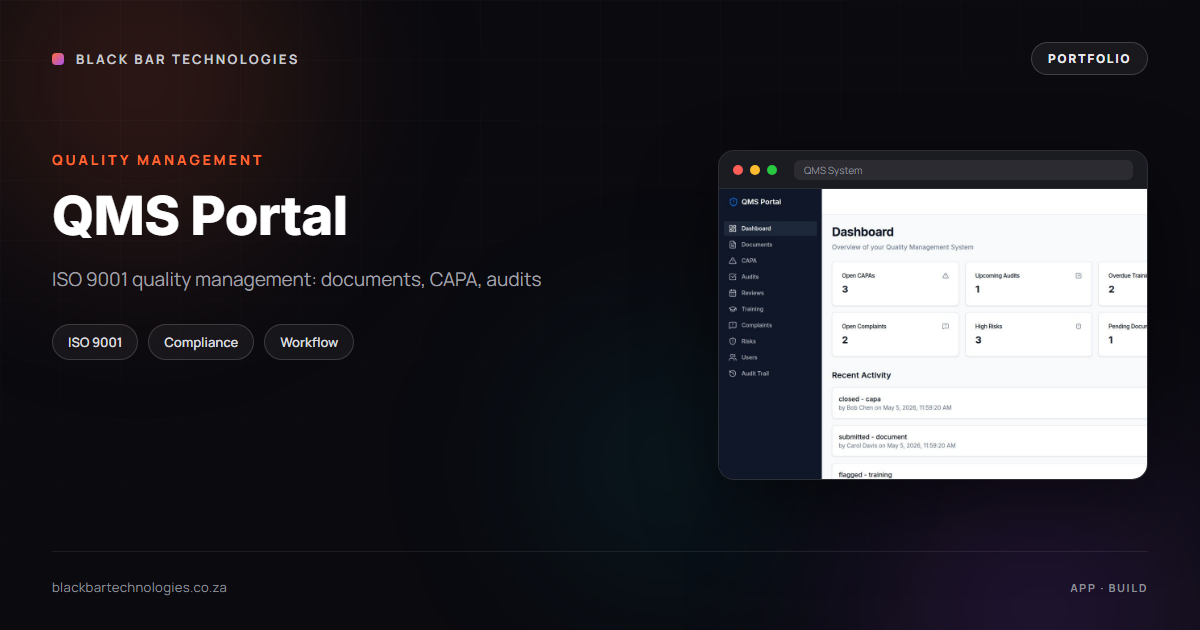
Task: Click the 'by Bob Chen on May 5' line
Action: pyautogui.click(x=895, y=408)
